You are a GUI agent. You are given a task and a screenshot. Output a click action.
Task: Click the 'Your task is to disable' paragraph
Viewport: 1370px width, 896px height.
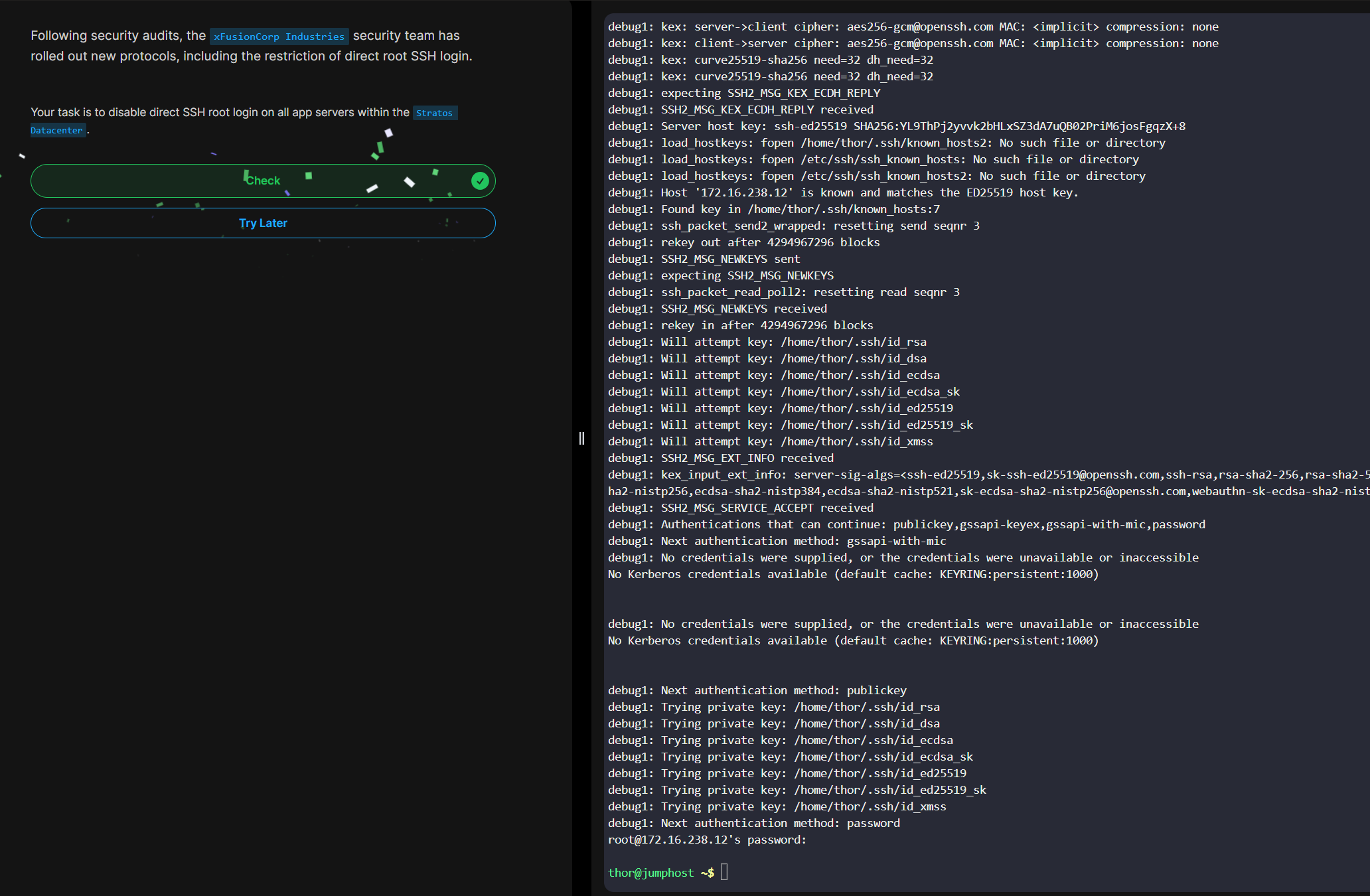click(219, 112)
